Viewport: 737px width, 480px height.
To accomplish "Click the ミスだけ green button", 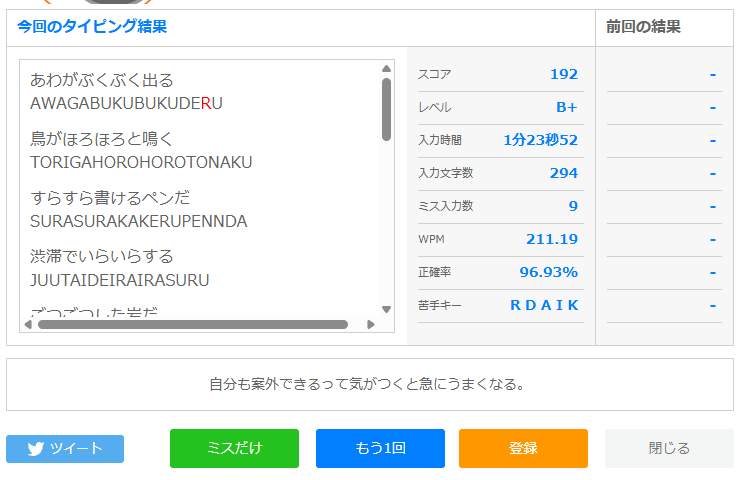I will click(x=235, y=449).
